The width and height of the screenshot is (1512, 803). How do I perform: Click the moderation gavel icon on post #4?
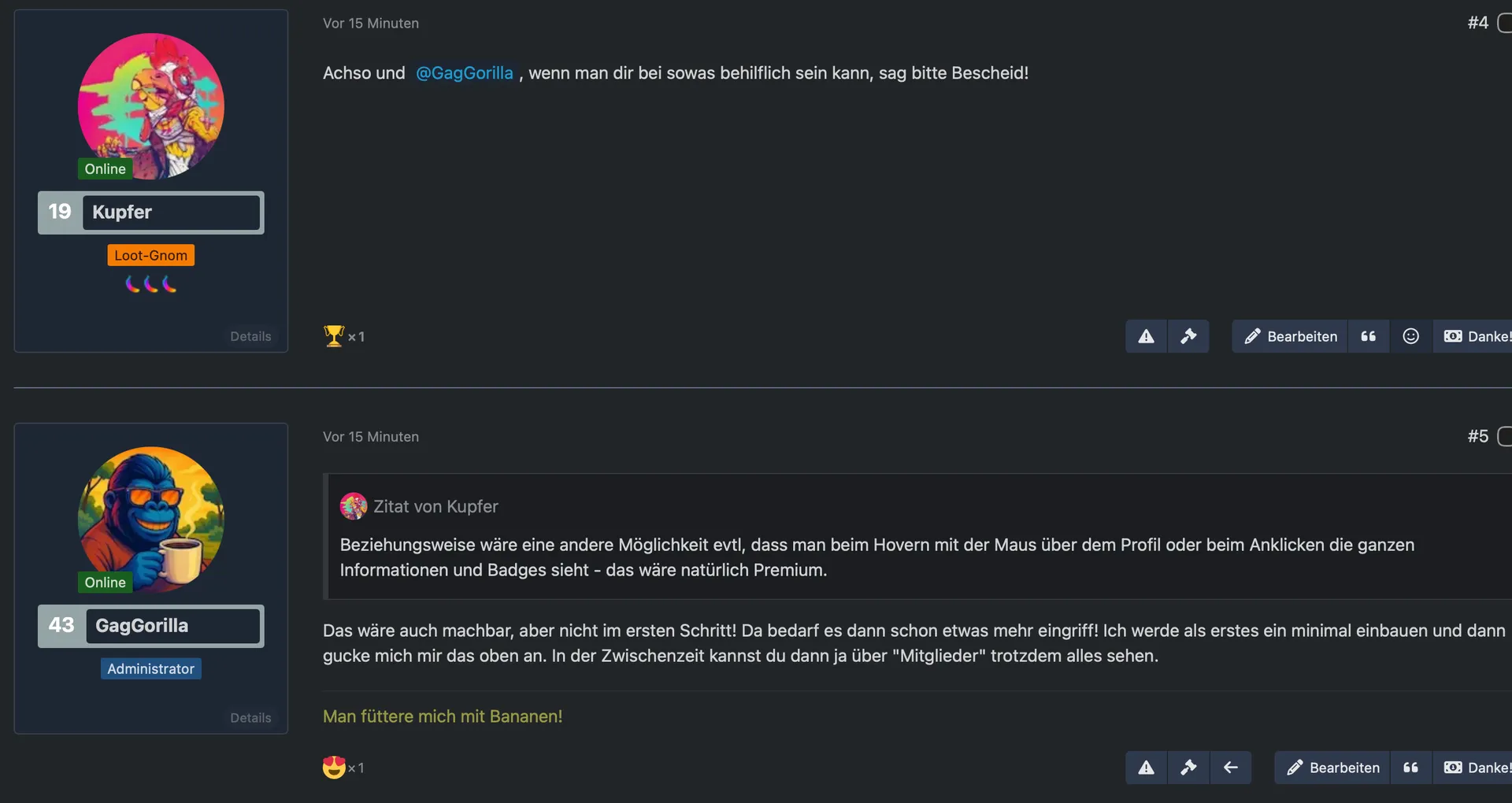pyautogui.click(x=1188, y=337)
